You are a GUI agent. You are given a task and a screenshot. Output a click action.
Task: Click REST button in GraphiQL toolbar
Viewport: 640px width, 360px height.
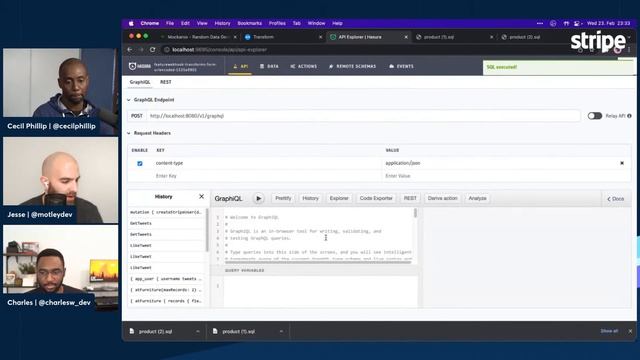[410, 198]
